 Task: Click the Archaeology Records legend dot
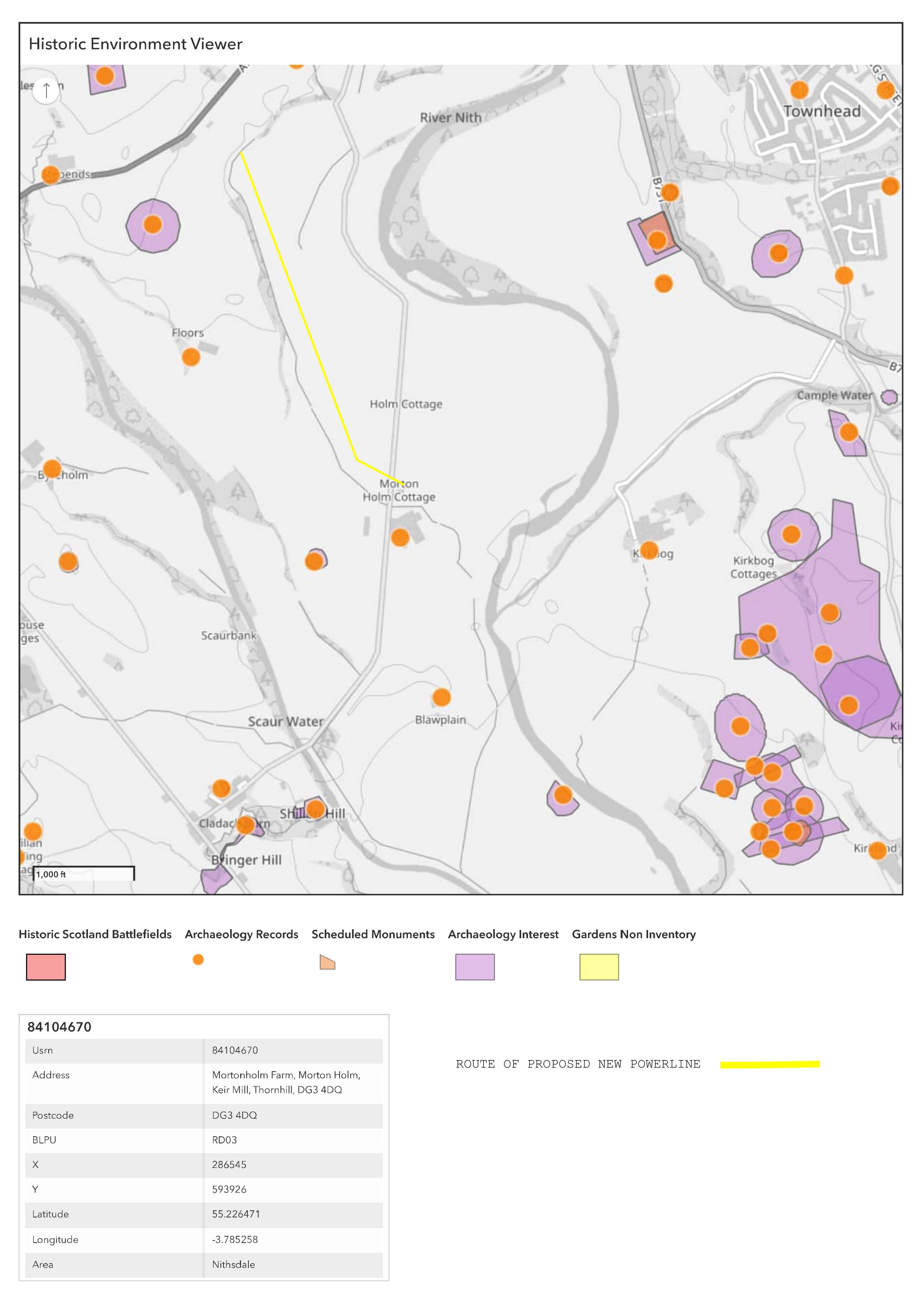click(198, 959)
